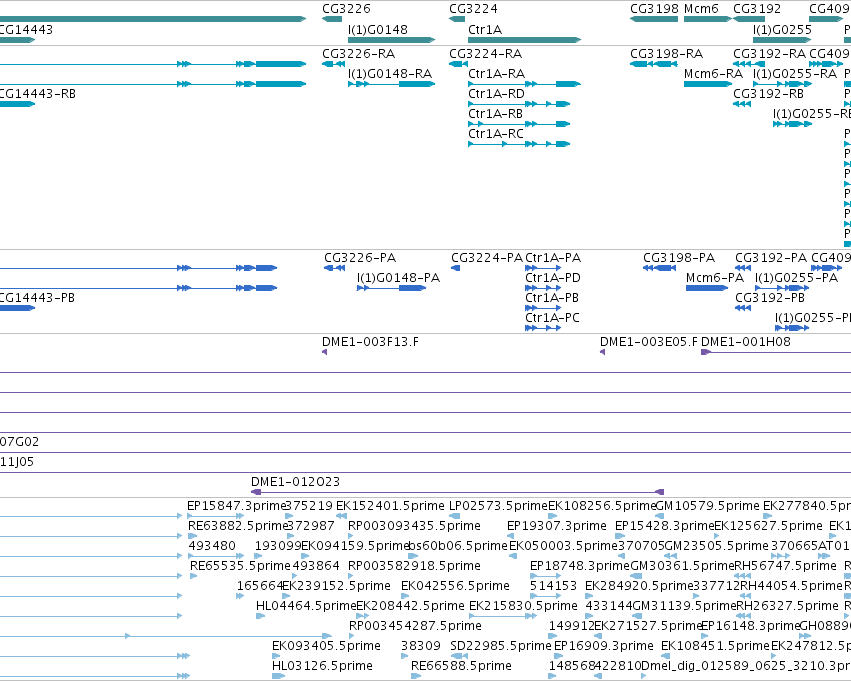Select the Ctr1A-PD protein label
Viewport: 851px width, 681px height.
pos(553,277)
